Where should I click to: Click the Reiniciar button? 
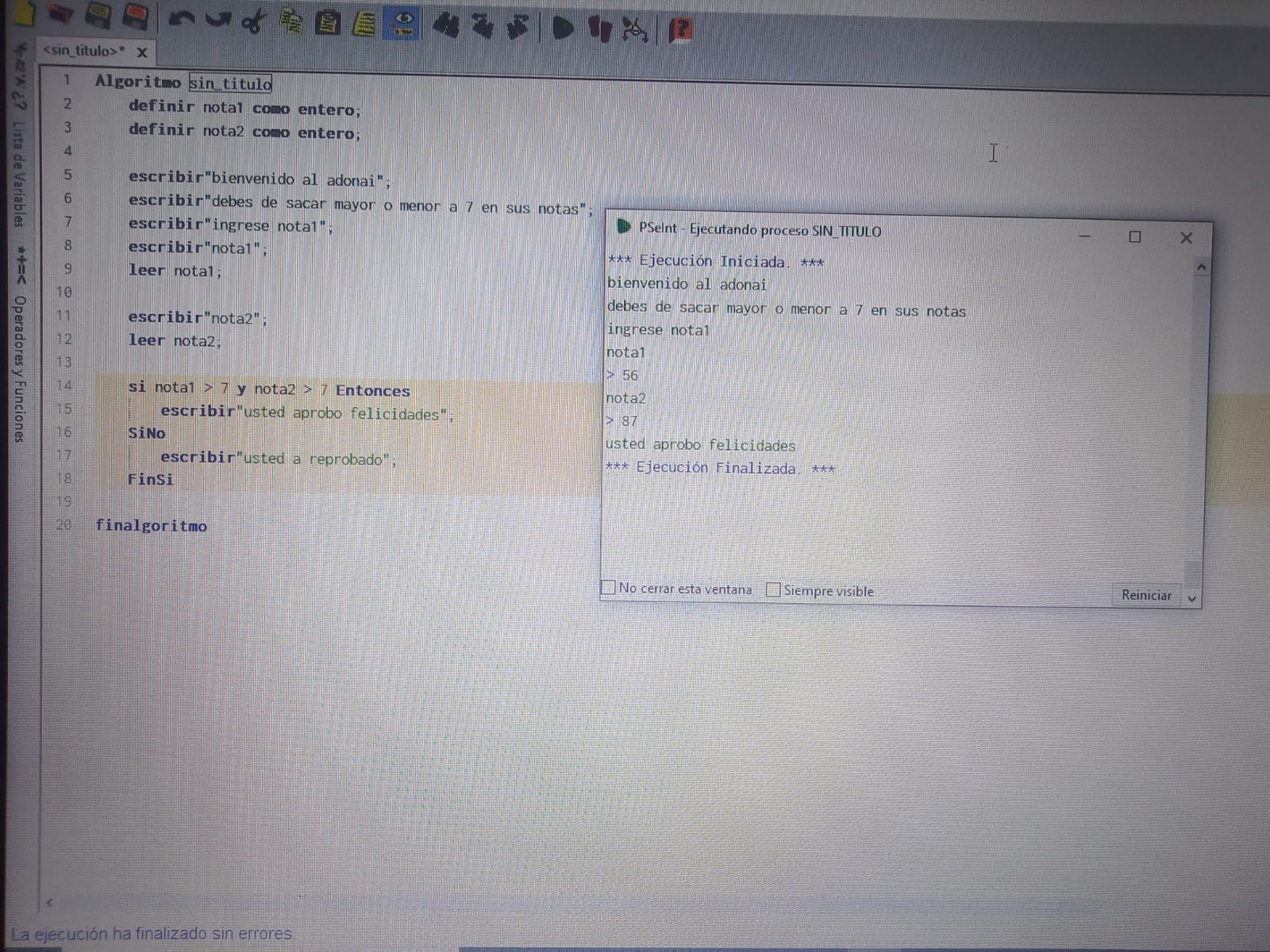pyautogui.click(x=1146, y=595)
